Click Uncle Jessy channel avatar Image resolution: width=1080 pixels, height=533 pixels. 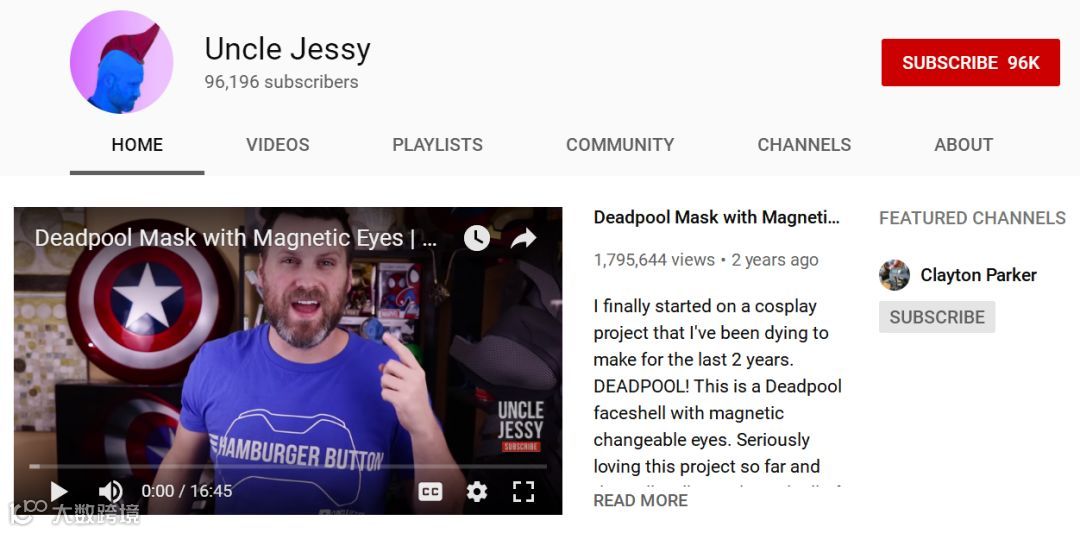coord(121,62)
